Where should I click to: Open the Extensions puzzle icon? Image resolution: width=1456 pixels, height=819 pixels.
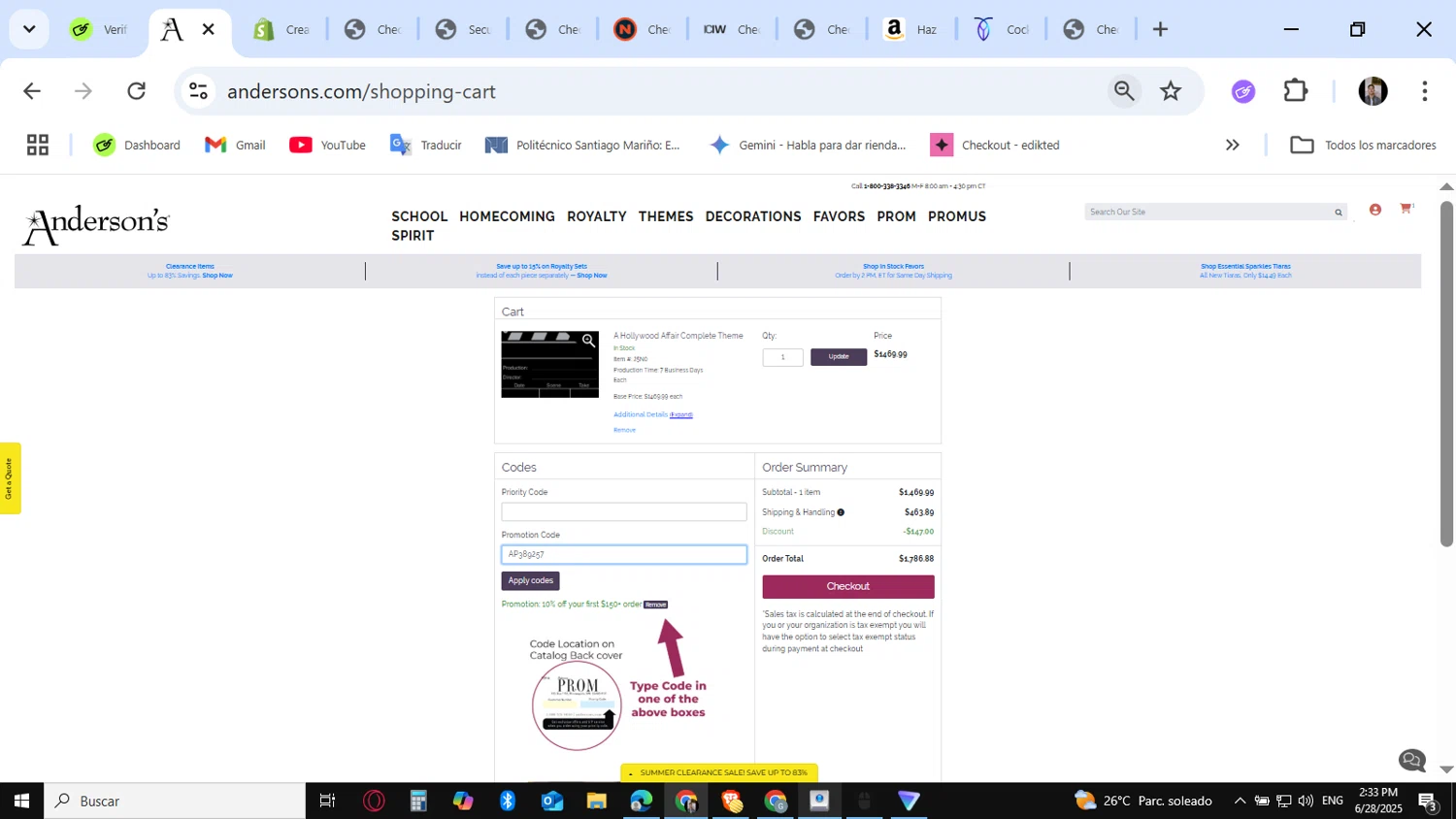[x=1296, y=91]
